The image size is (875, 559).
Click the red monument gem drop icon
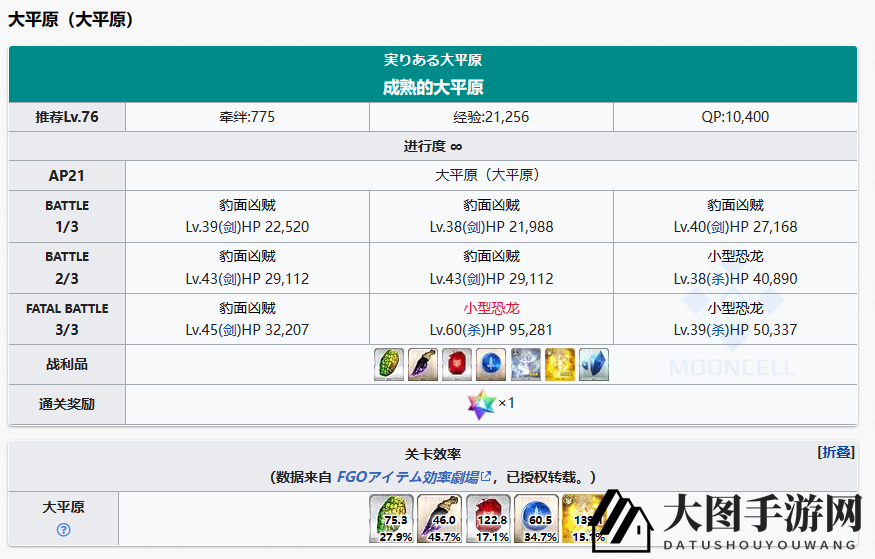(458, 365)
